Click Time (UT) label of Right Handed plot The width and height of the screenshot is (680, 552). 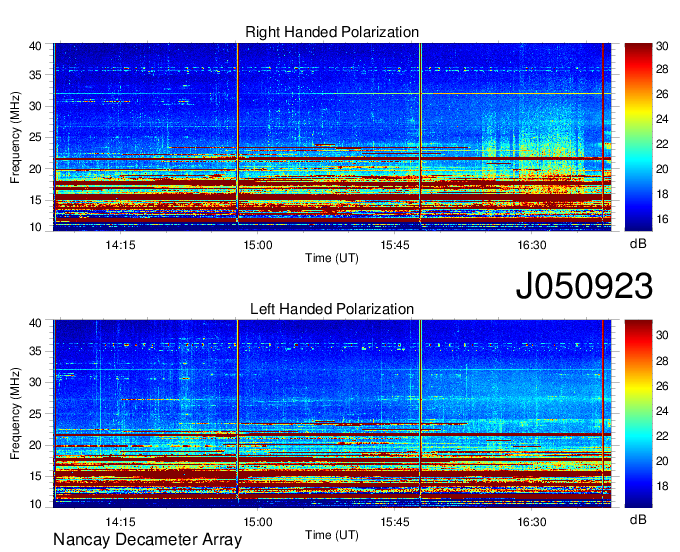pyautogui.click(x=332, y=258)
